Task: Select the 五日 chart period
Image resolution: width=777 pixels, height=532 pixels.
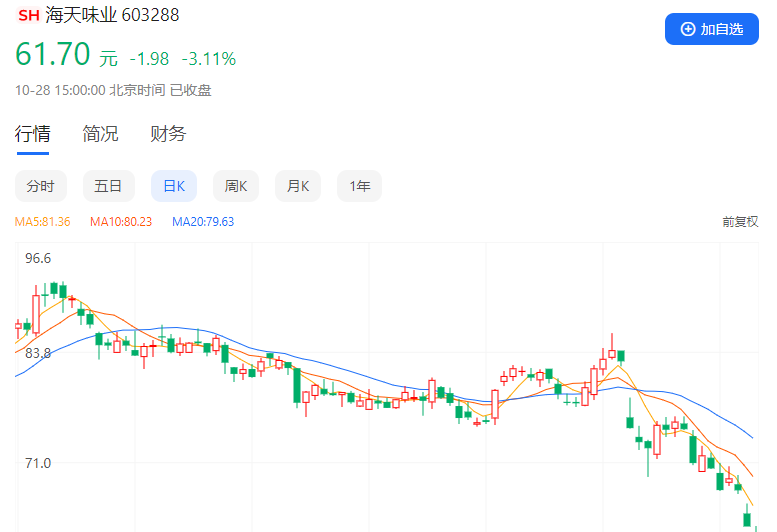Action: (109, 186)
